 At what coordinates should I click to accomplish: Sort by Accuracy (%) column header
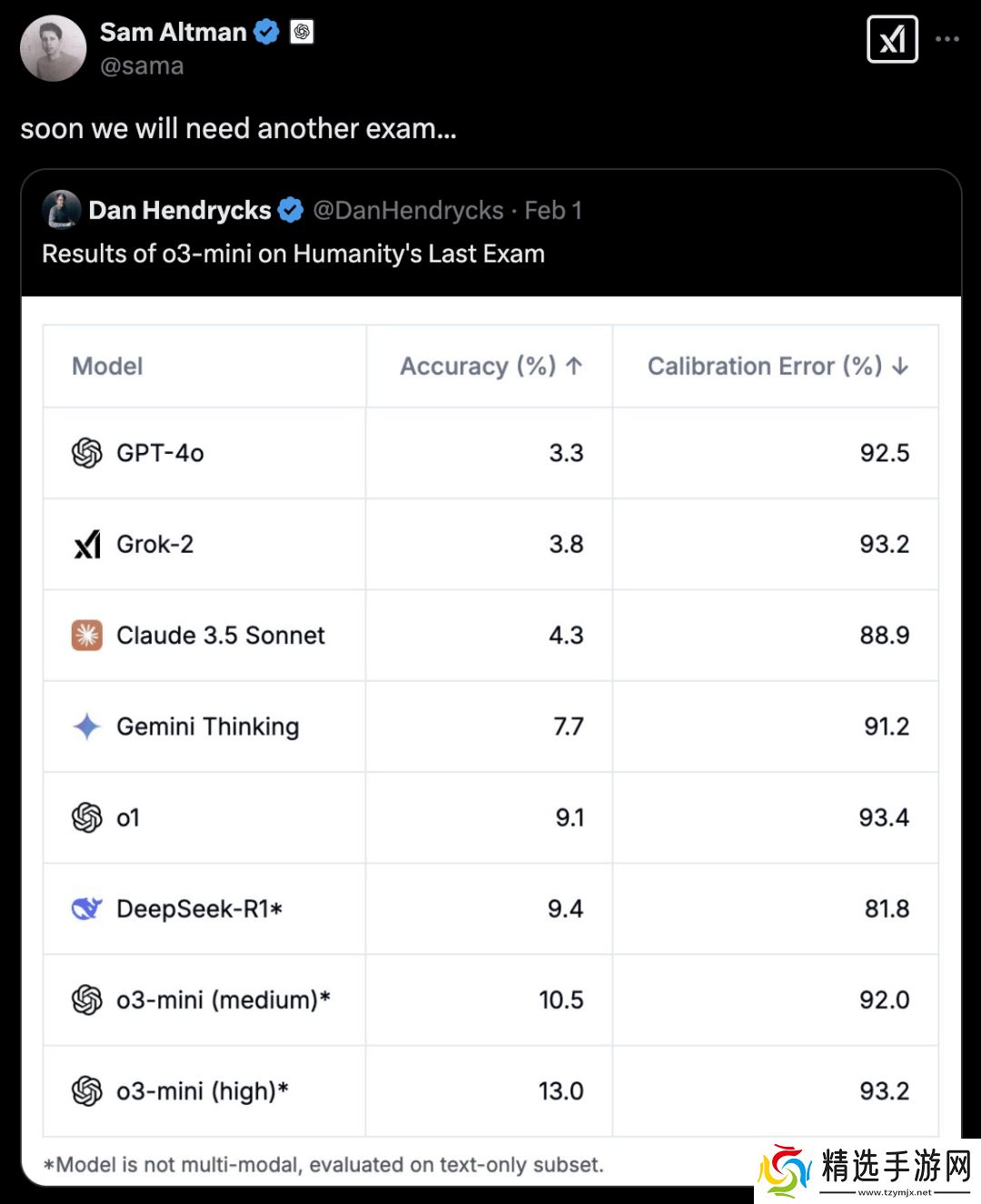click(x=490, y=366)
